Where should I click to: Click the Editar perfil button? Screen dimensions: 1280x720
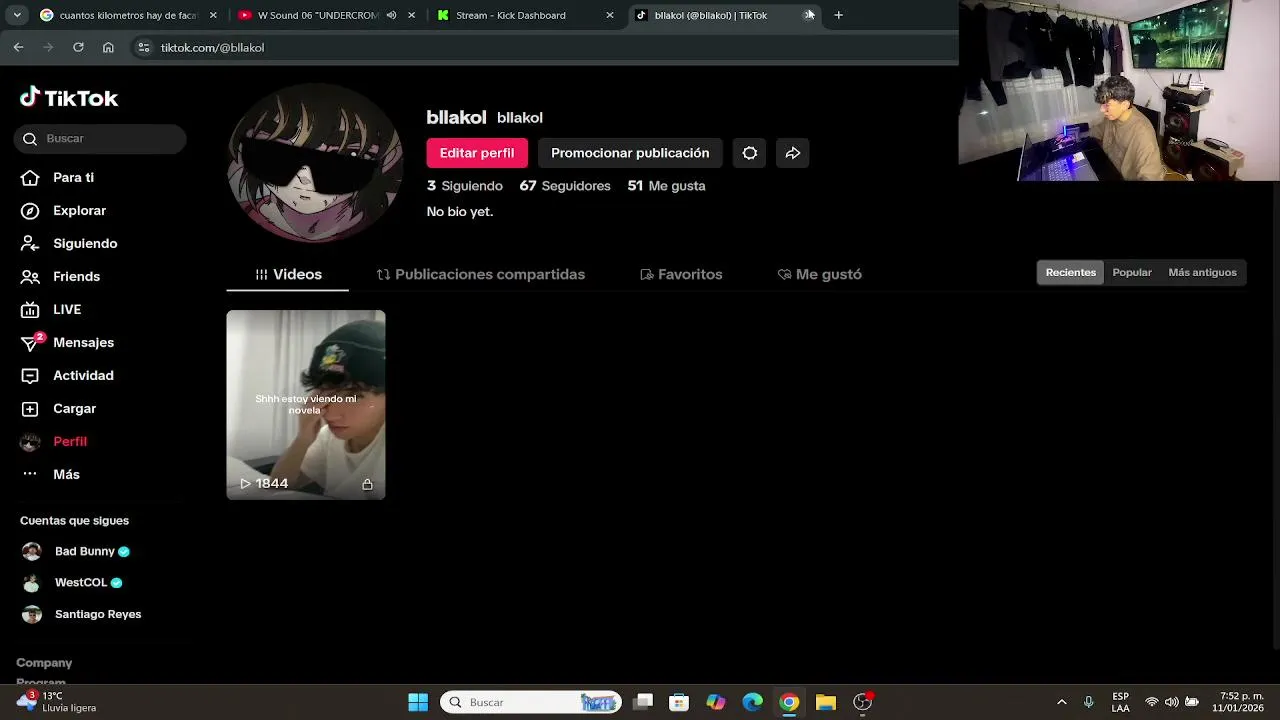tap(477, 153)
